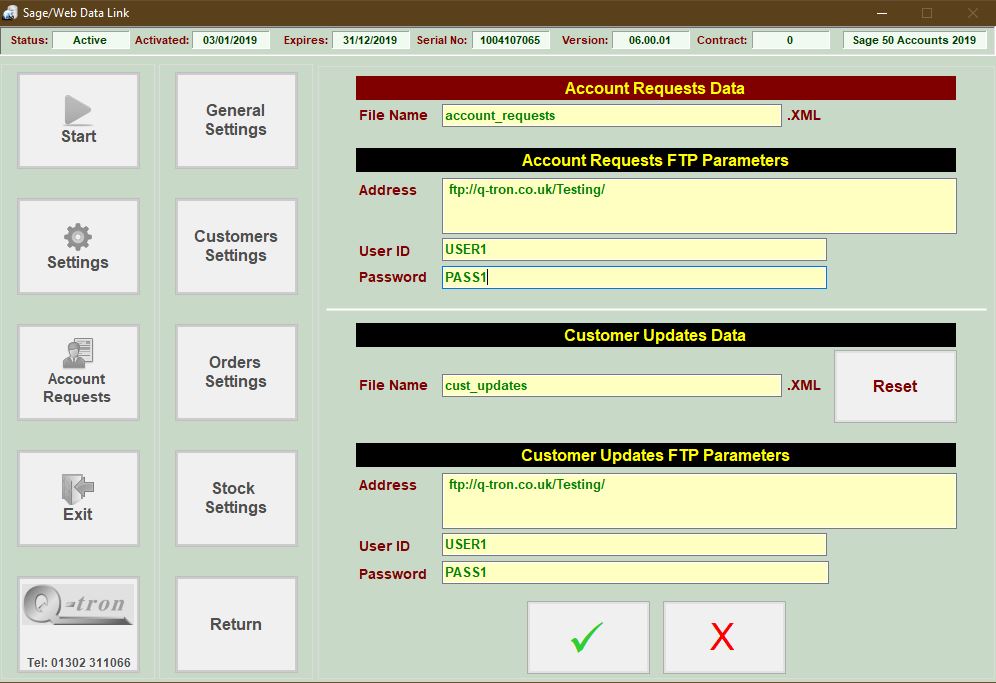Click the Customer Updates Password field

pos(635,572)
